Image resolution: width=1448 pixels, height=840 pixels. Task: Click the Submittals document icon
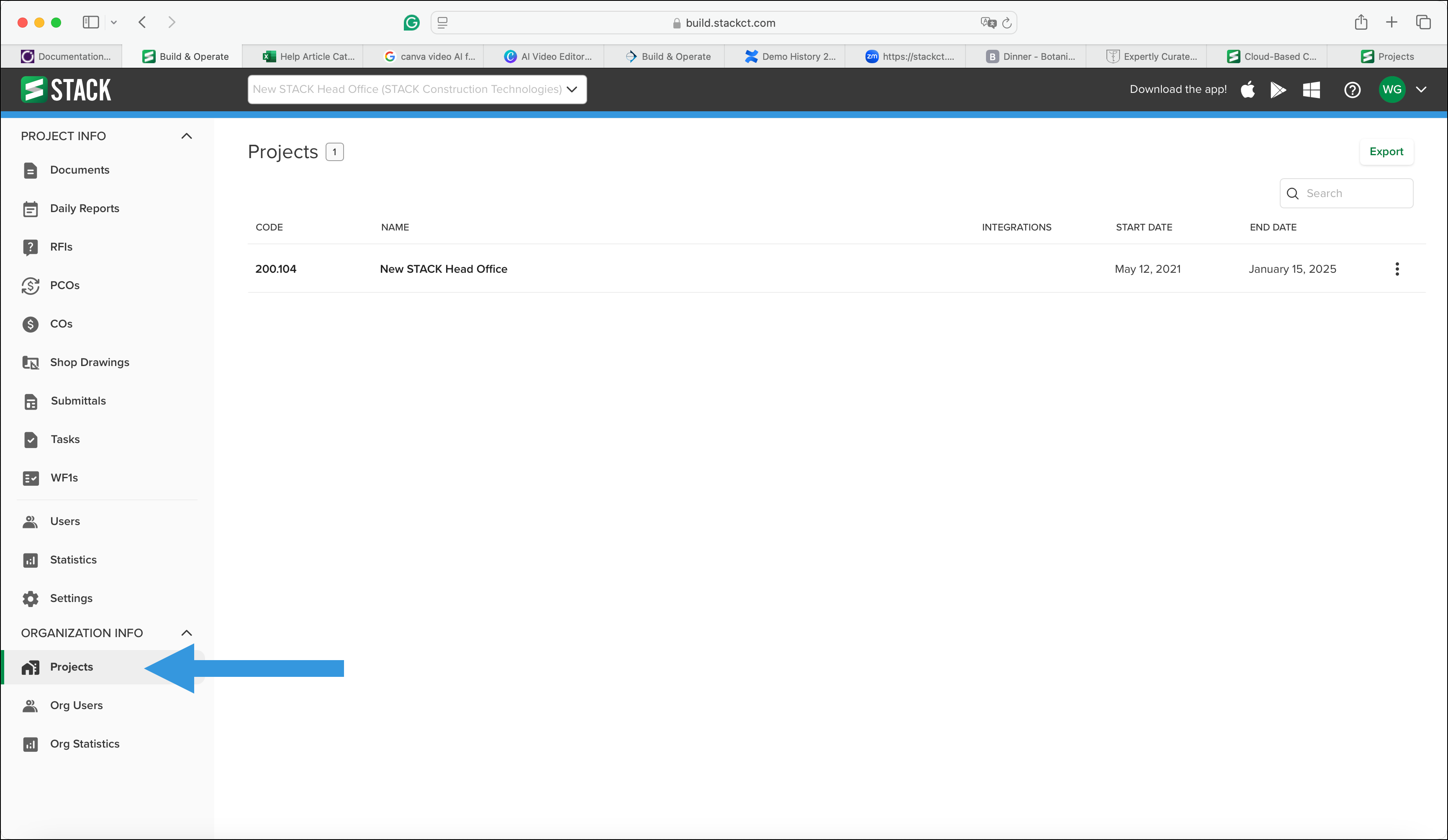[x=31, y=401]
